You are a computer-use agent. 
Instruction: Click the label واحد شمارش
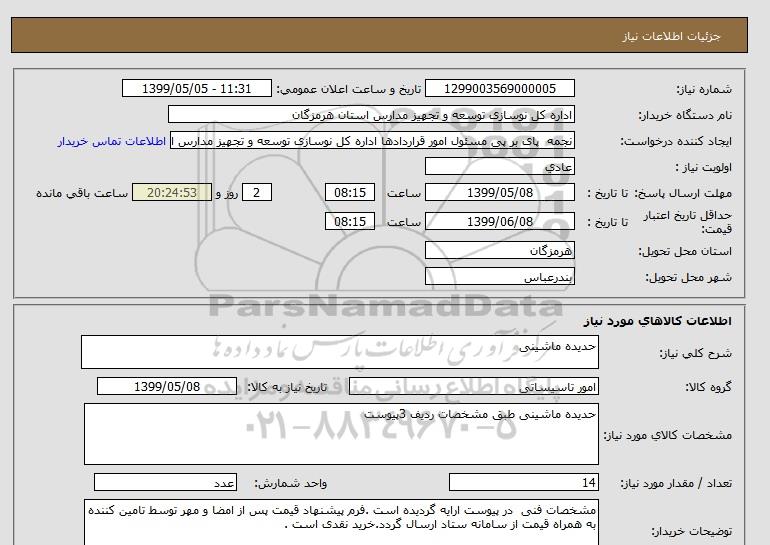point(291,484)
